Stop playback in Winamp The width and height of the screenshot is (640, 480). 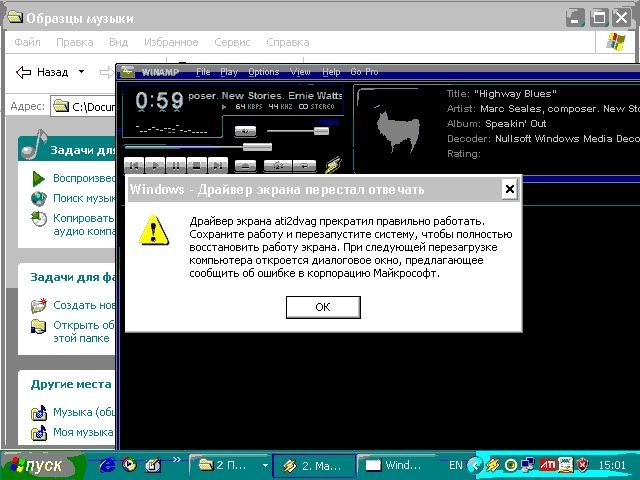point(197,165)
